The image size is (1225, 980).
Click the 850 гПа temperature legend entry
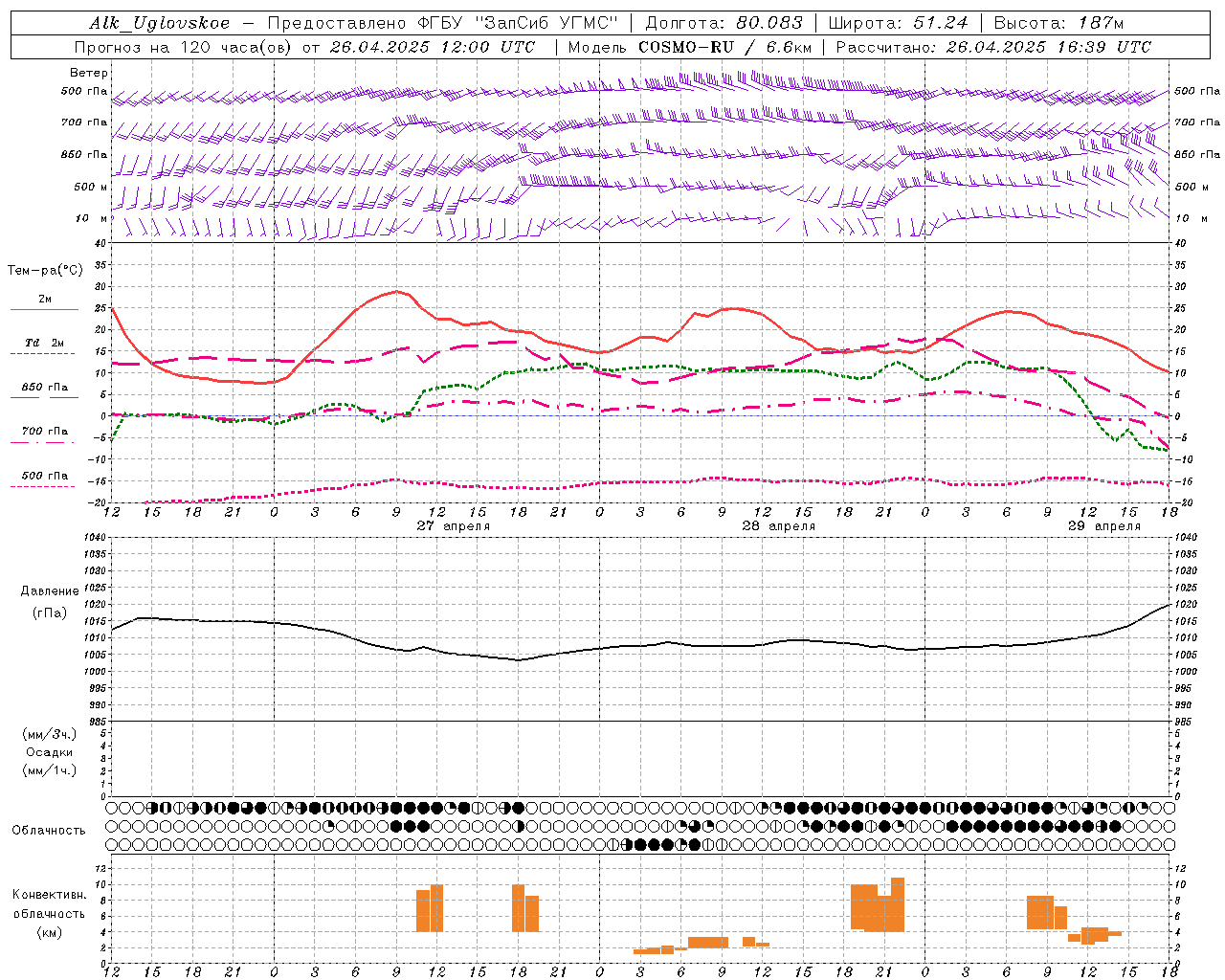point(45,388)
